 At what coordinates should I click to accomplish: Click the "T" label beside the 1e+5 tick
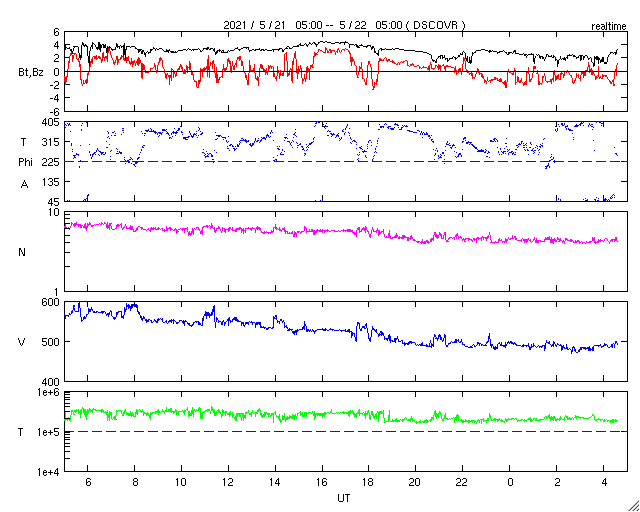coord(21,432)
